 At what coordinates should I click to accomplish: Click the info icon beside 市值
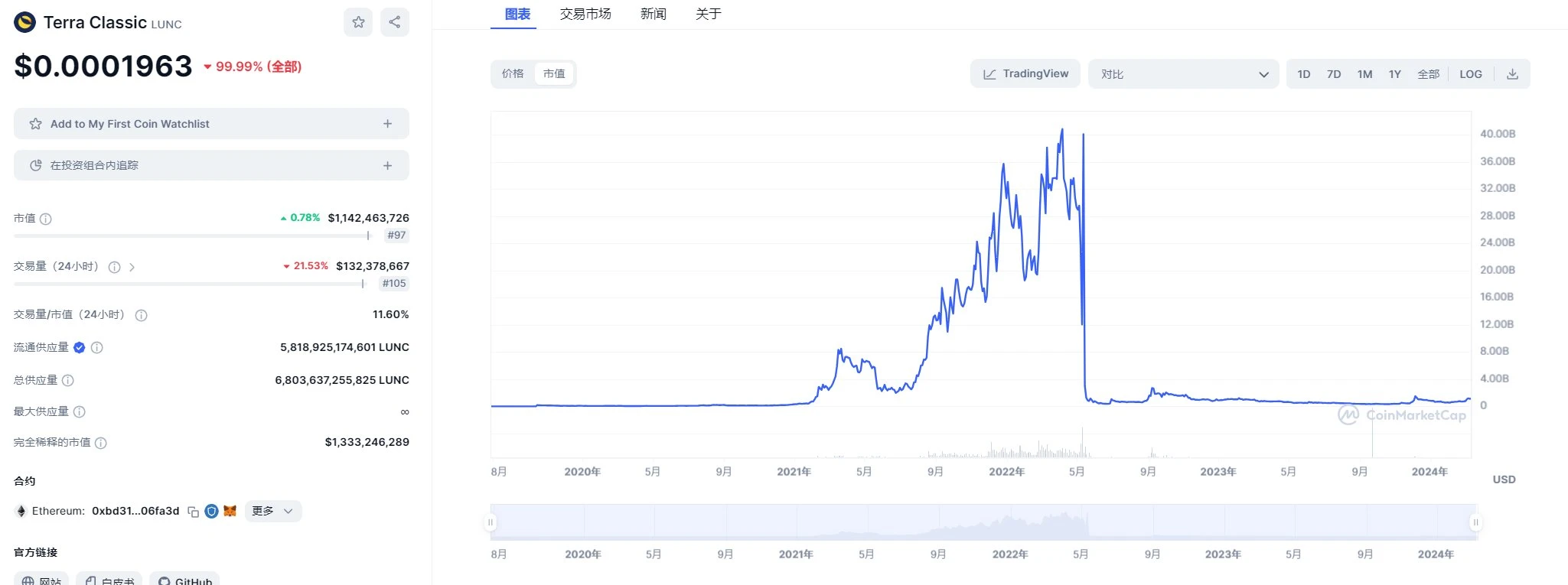point(46,219)
